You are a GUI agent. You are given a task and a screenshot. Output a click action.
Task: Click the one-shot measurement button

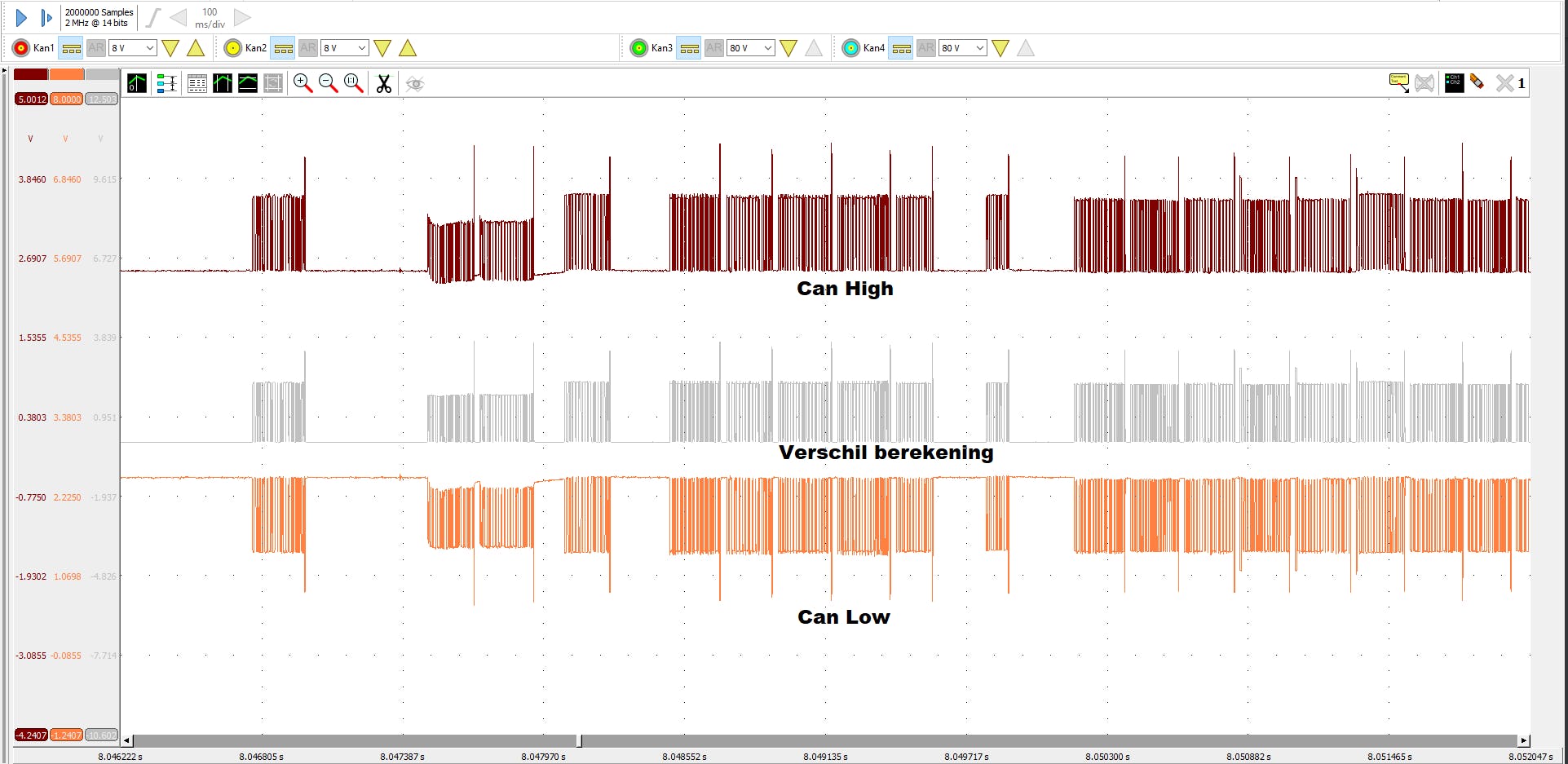[x=46, y=17]
